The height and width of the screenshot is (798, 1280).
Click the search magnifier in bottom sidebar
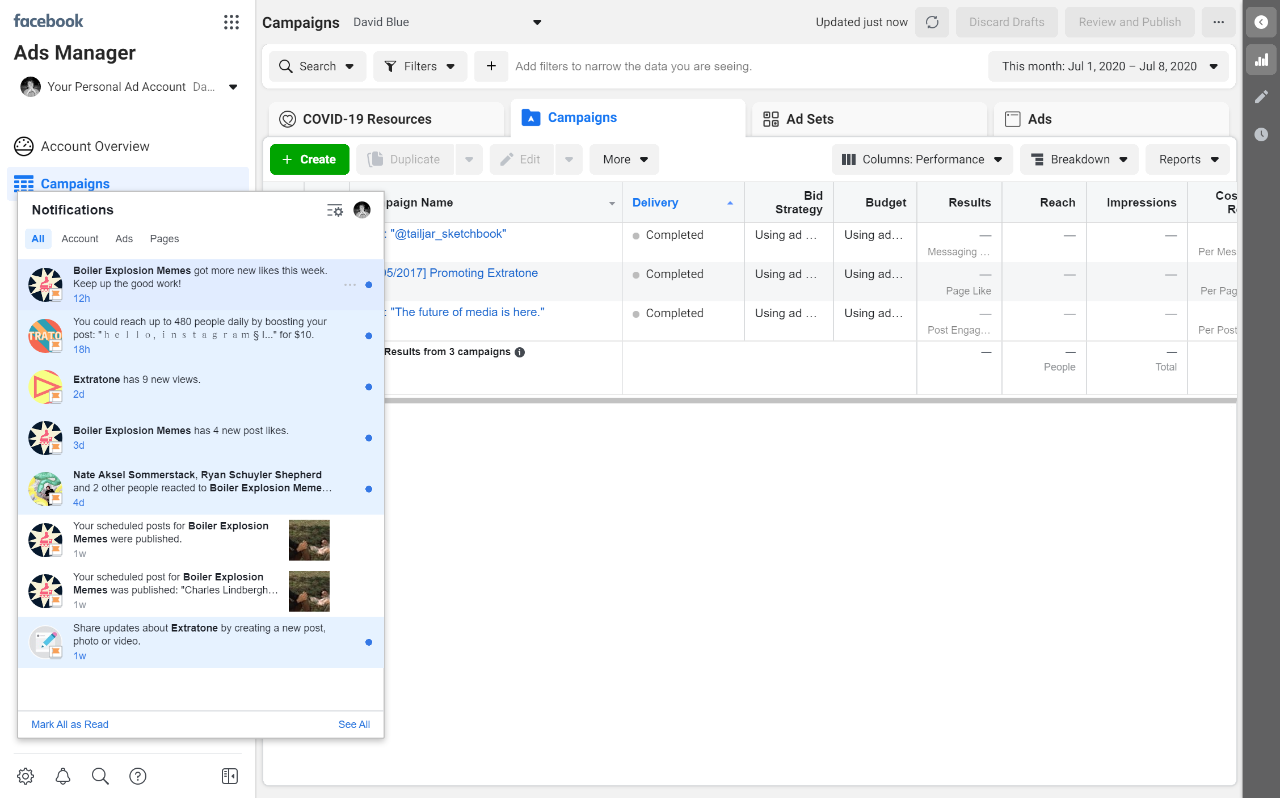pyautogui.click(x=100, y=776)
